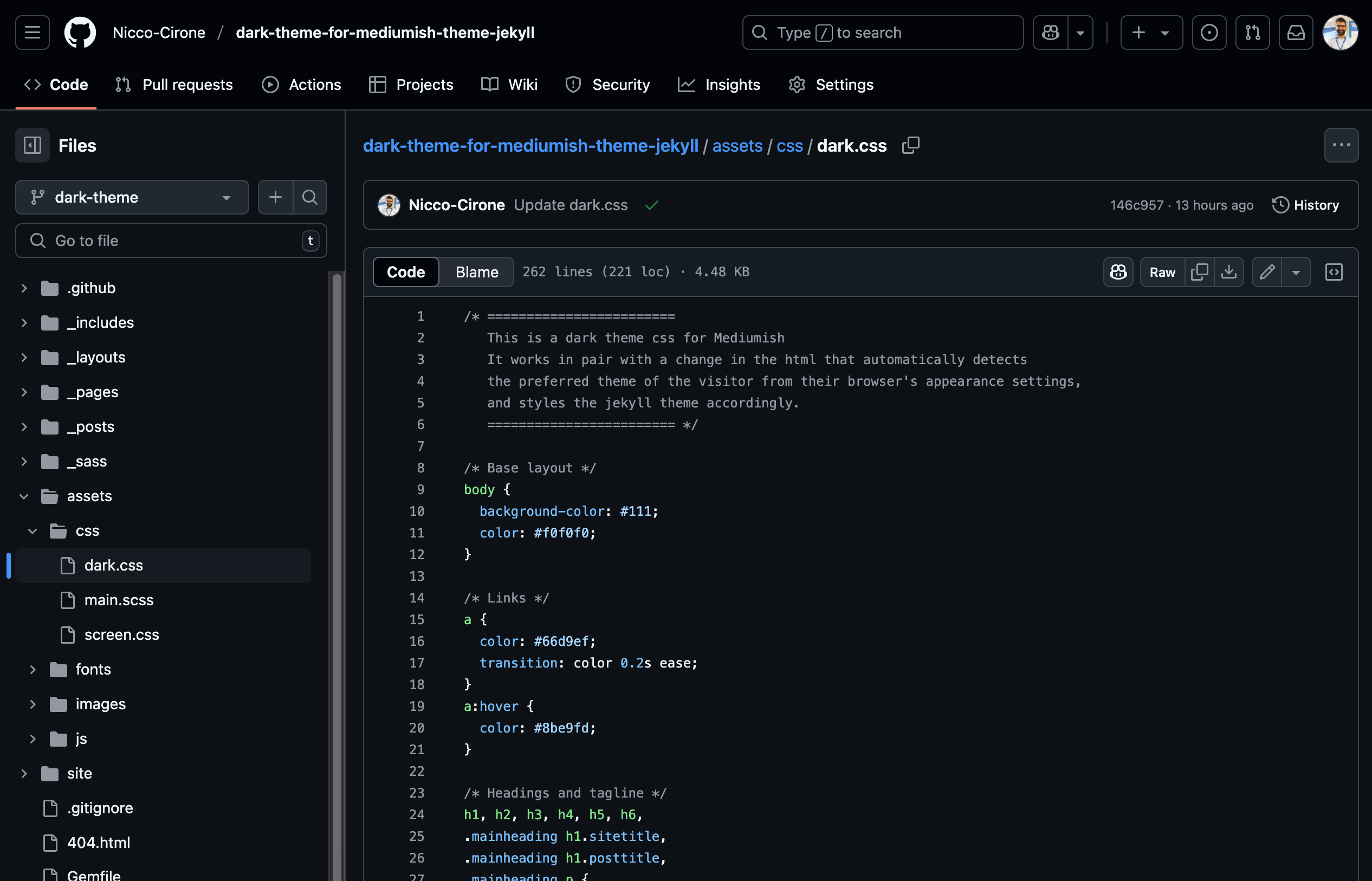The height and width of the screenshot is (881, 1372).
Task: Open the symbols panel icon
Action: [x=1334, y=272]
